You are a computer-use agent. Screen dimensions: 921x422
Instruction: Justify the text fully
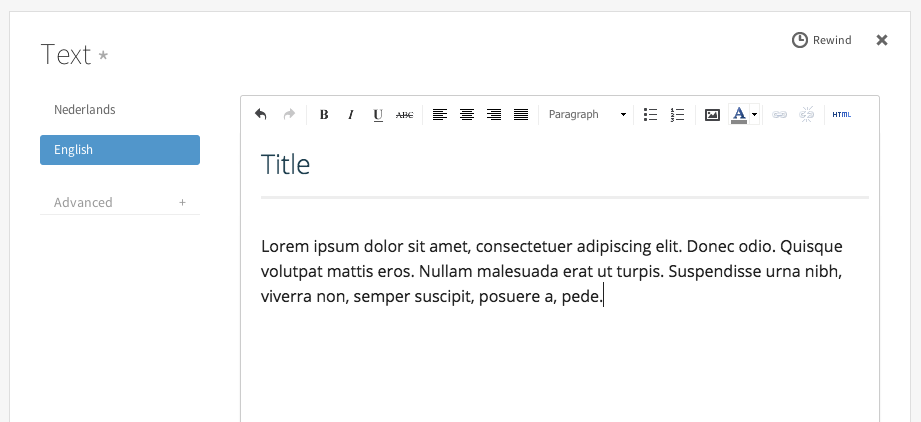(x=521, y=115)
